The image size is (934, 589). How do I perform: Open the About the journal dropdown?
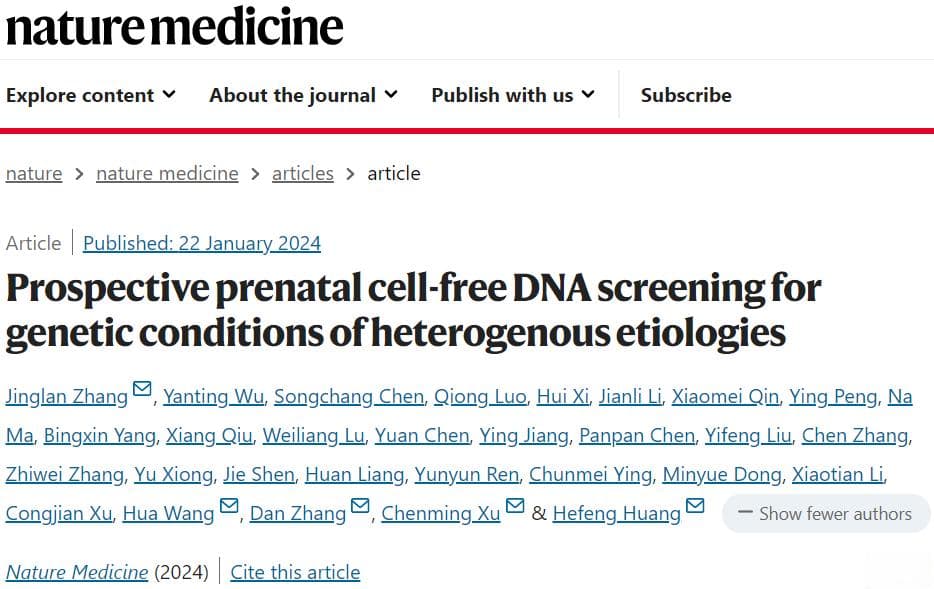coord(303,95)
